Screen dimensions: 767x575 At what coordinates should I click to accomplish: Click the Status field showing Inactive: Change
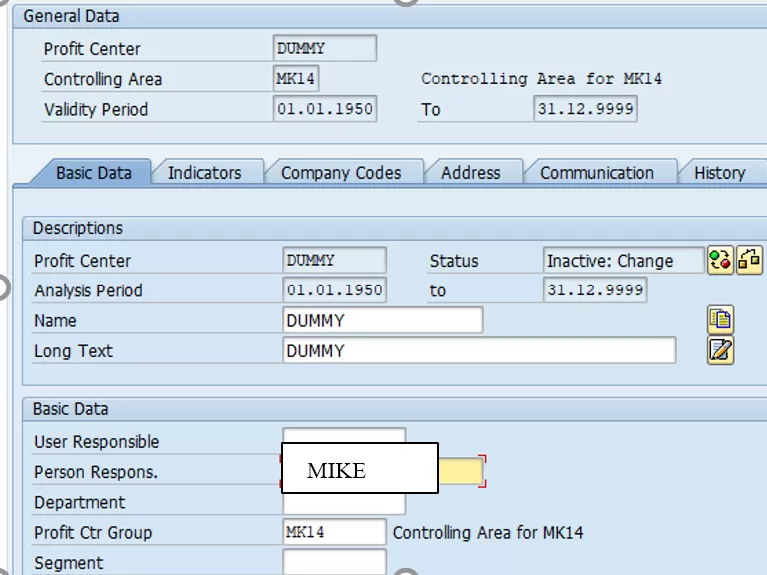623,261
